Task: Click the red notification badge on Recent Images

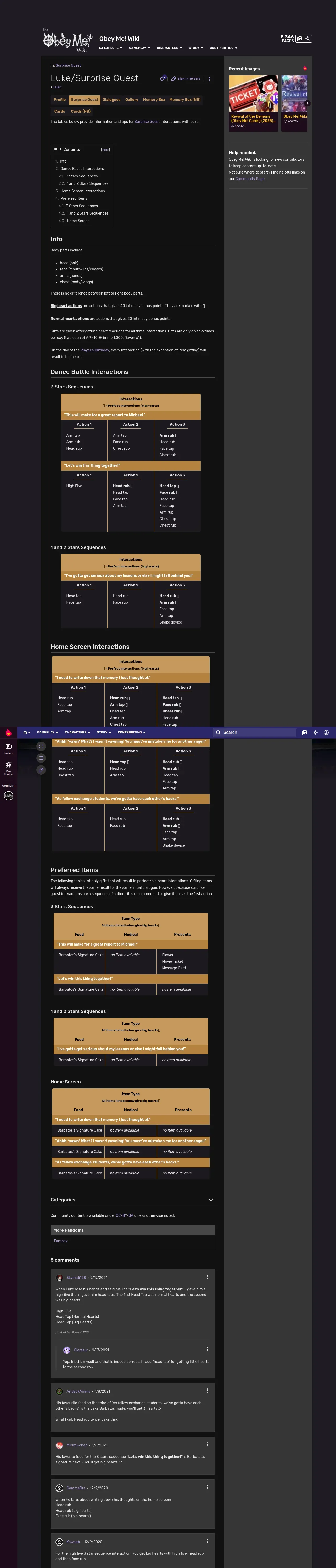Action: [305, 68]
